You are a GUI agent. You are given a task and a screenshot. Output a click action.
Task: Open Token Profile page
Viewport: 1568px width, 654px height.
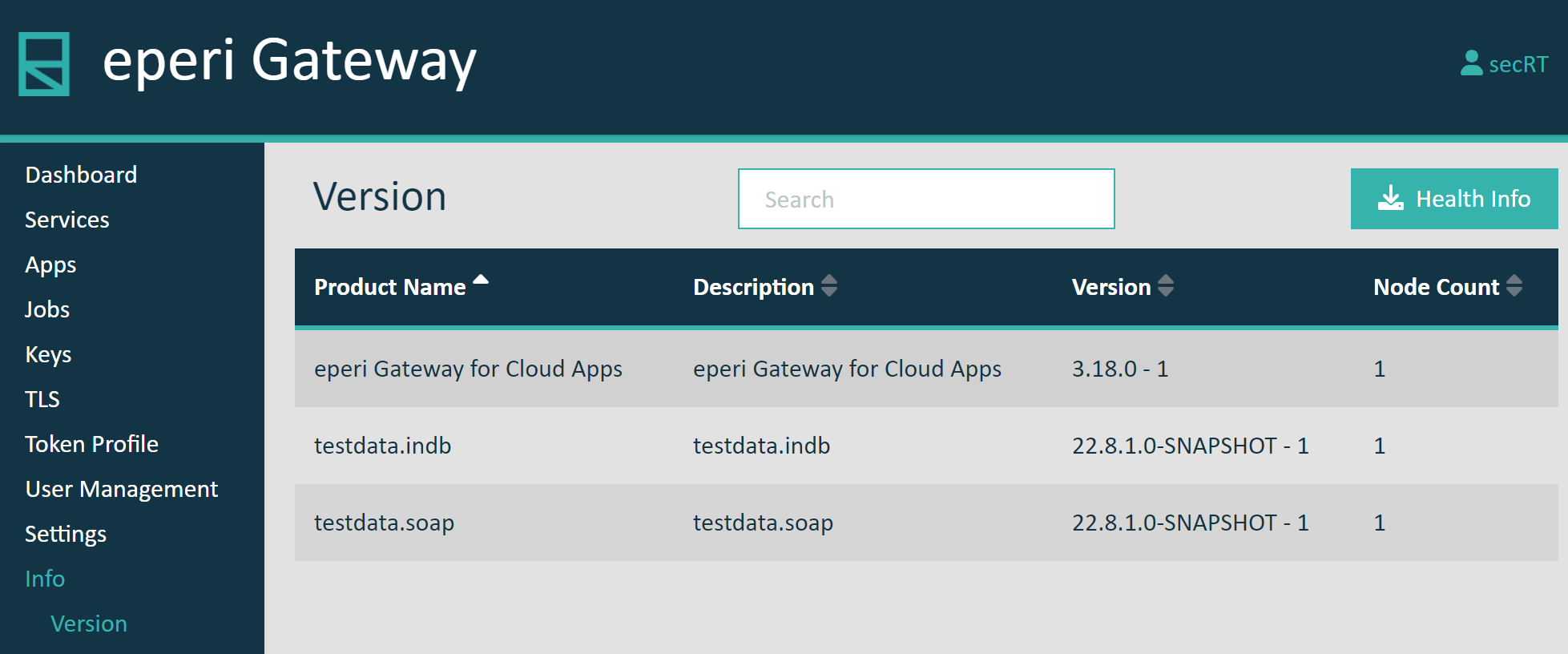[91, 444]
